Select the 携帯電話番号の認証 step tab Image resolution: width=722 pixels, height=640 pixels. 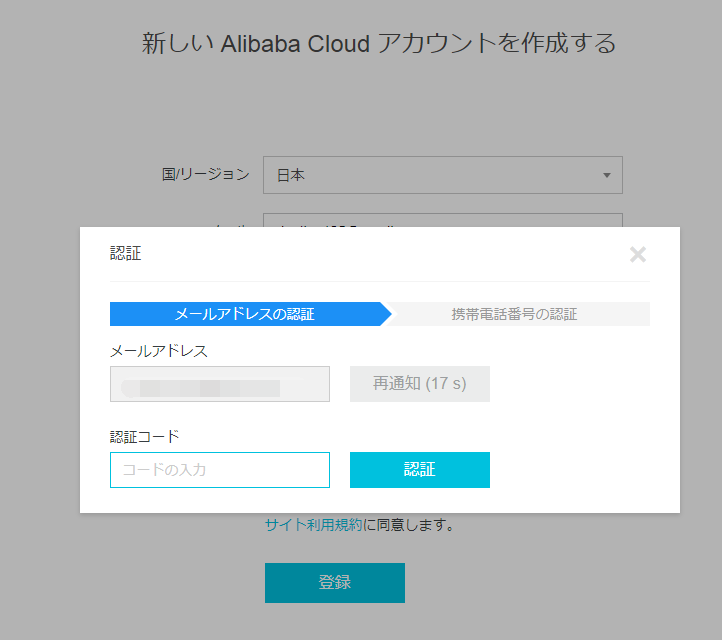pos(514,314)
